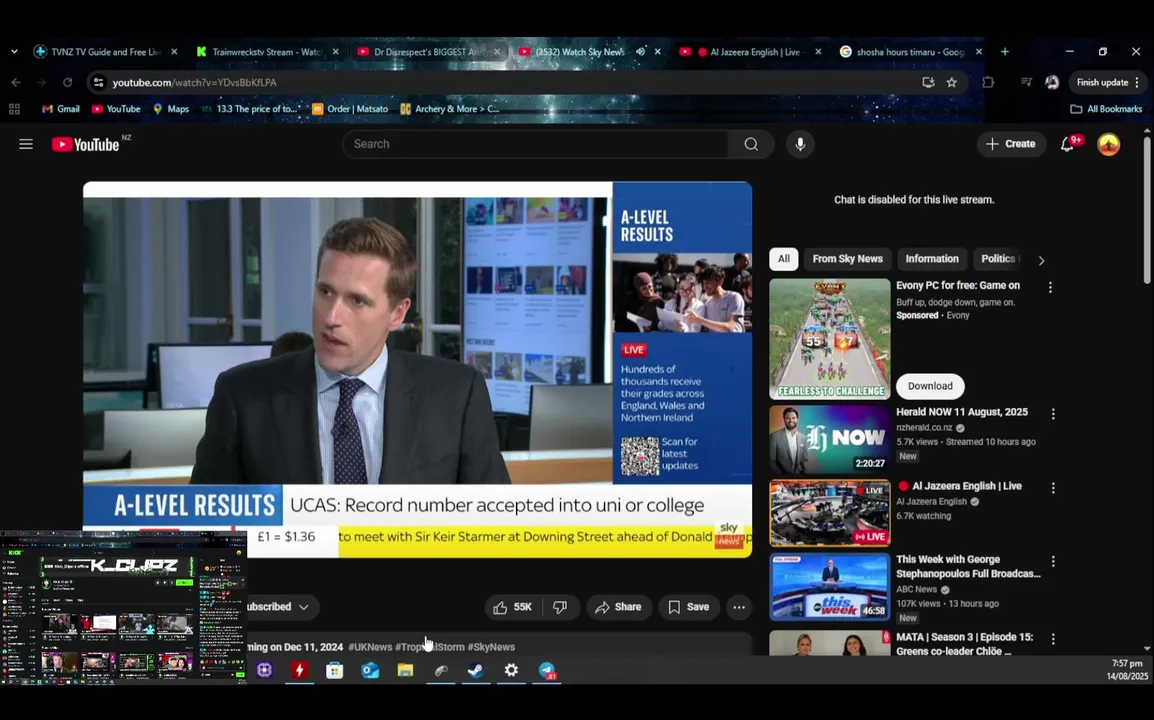Go to YouTube home via logo

click(85, 144)
